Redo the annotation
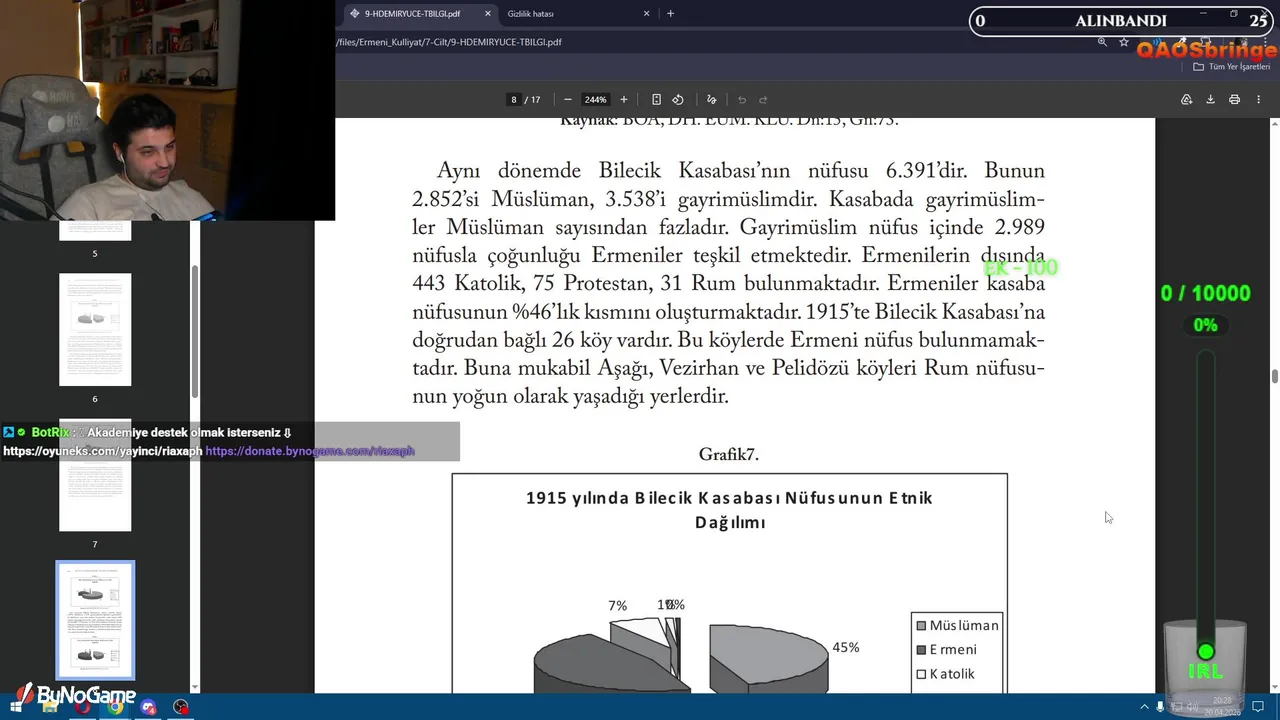Viewport: 1280px width, 720px height. point(763,100)
